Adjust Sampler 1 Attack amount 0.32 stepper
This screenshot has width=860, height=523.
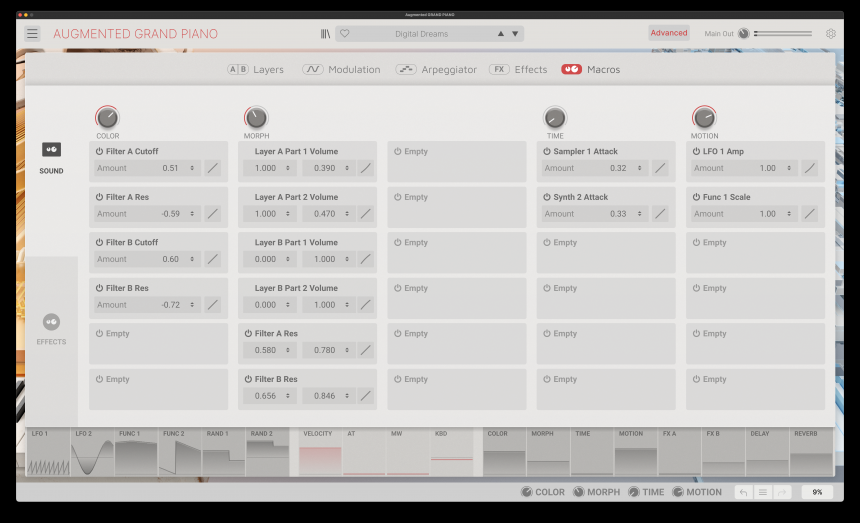pos(640,168)
